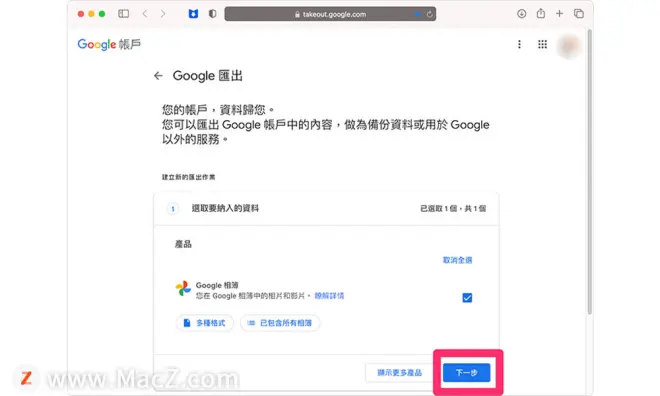660x396 pixels.
Task: Uncheck the Google 相簿 checkbox
Action: pos(467,298)
